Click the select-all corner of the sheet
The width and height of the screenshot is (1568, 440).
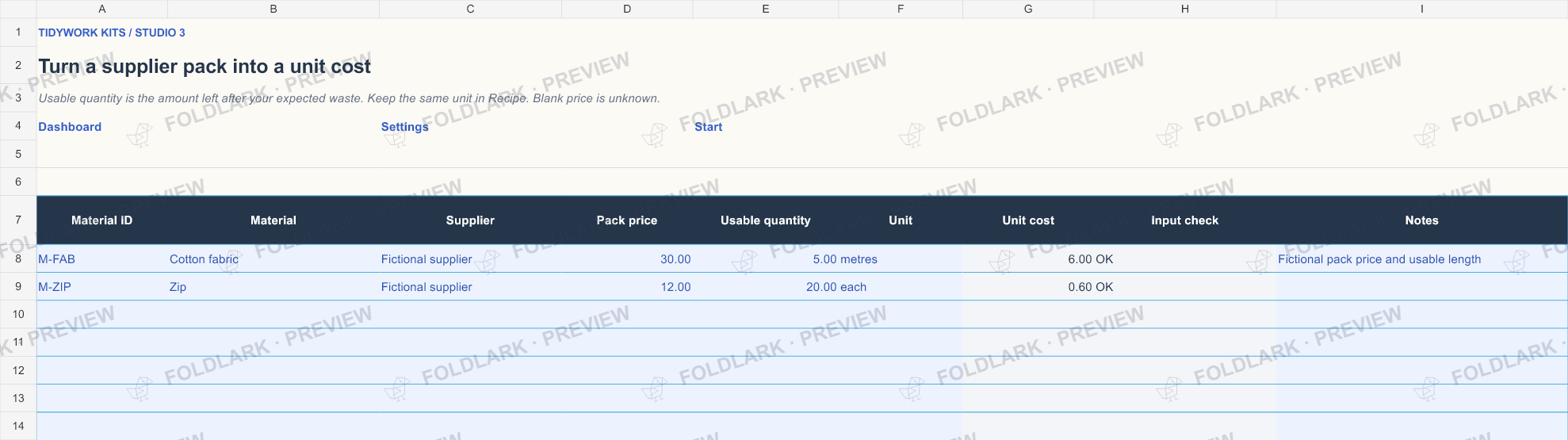(x=18, y=9)
